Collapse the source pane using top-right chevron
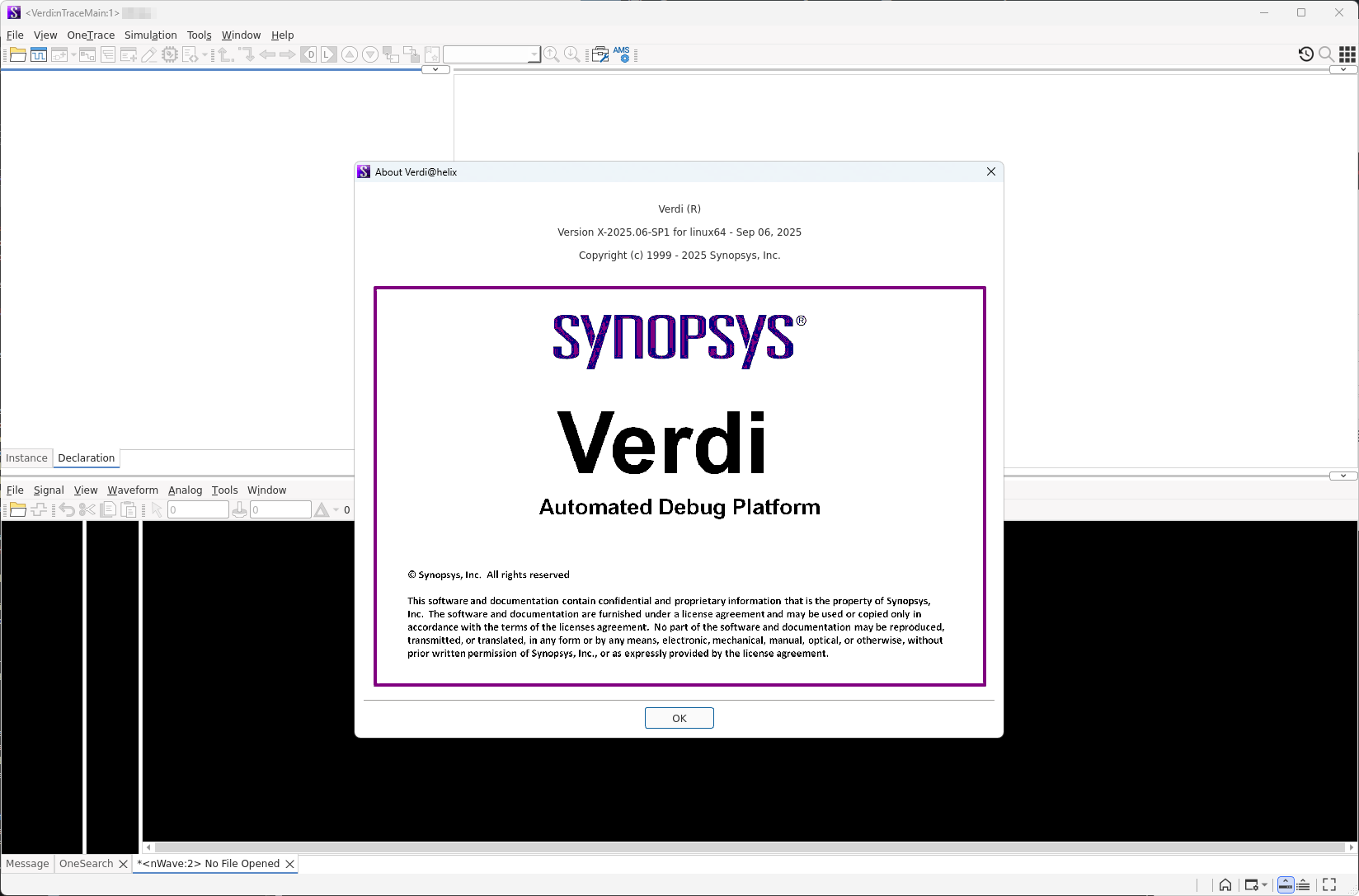 point(1343,69)
